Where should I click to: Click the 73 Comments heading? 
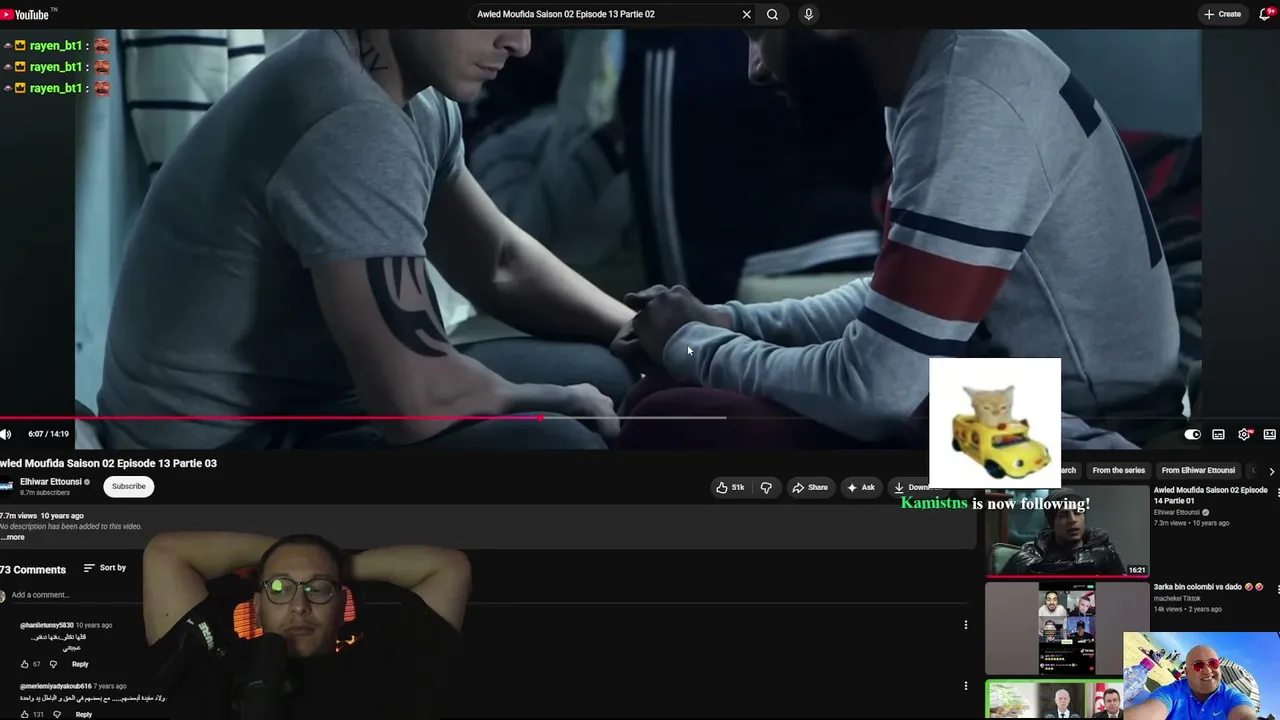[33, 569]
